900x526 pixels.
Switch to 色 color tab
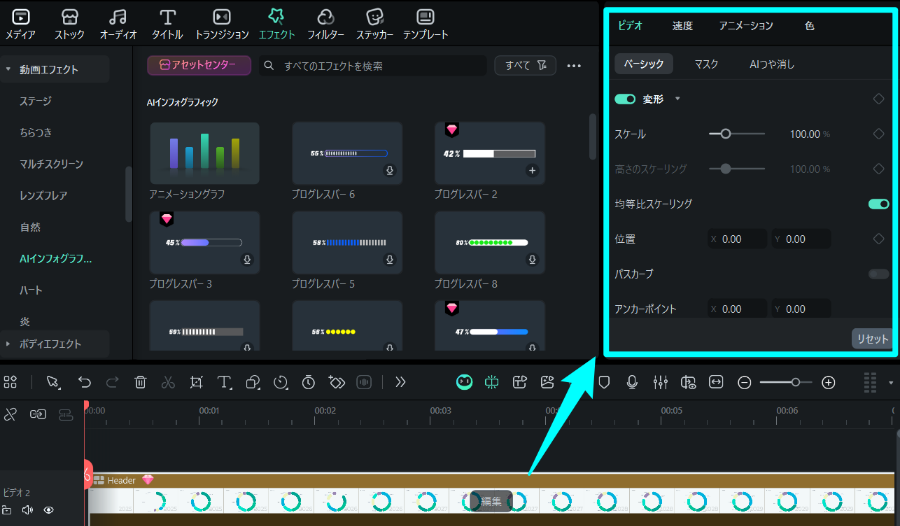click(809, 26)
